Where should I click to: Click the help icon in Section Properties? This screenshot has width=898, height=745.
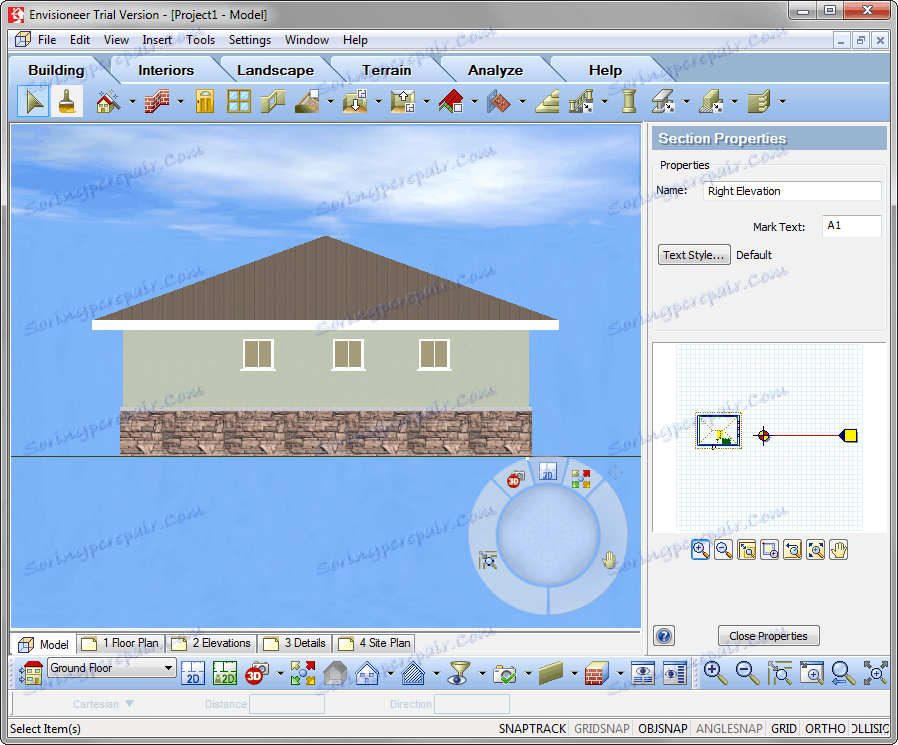(663, 636)
